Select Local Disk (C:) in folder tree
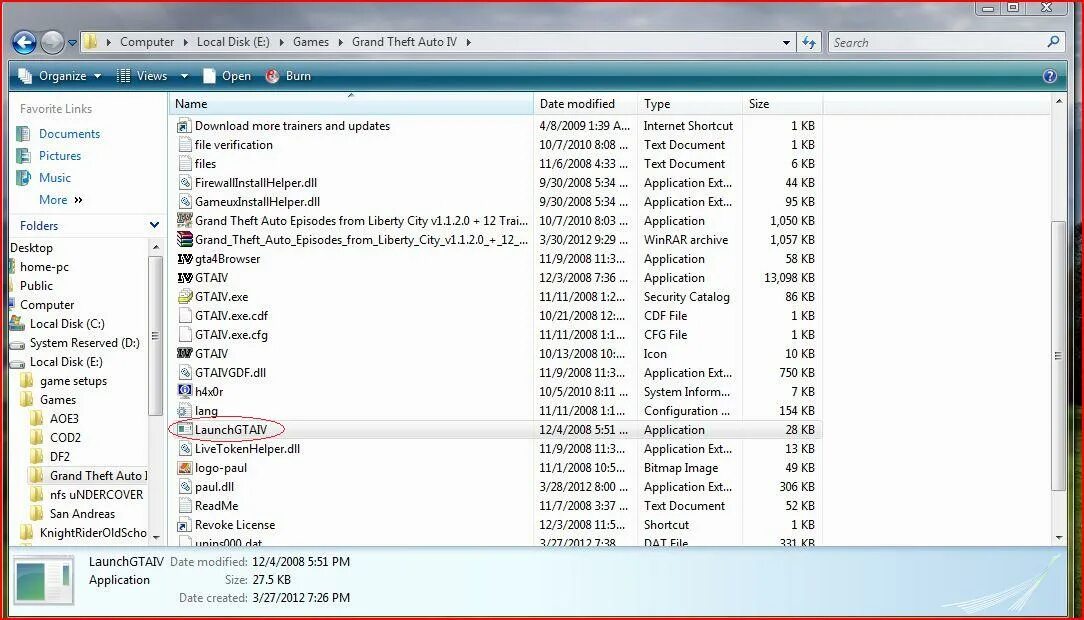This screenshot has height=620, width=1084. pyautogui.click(x=67, y=323)
